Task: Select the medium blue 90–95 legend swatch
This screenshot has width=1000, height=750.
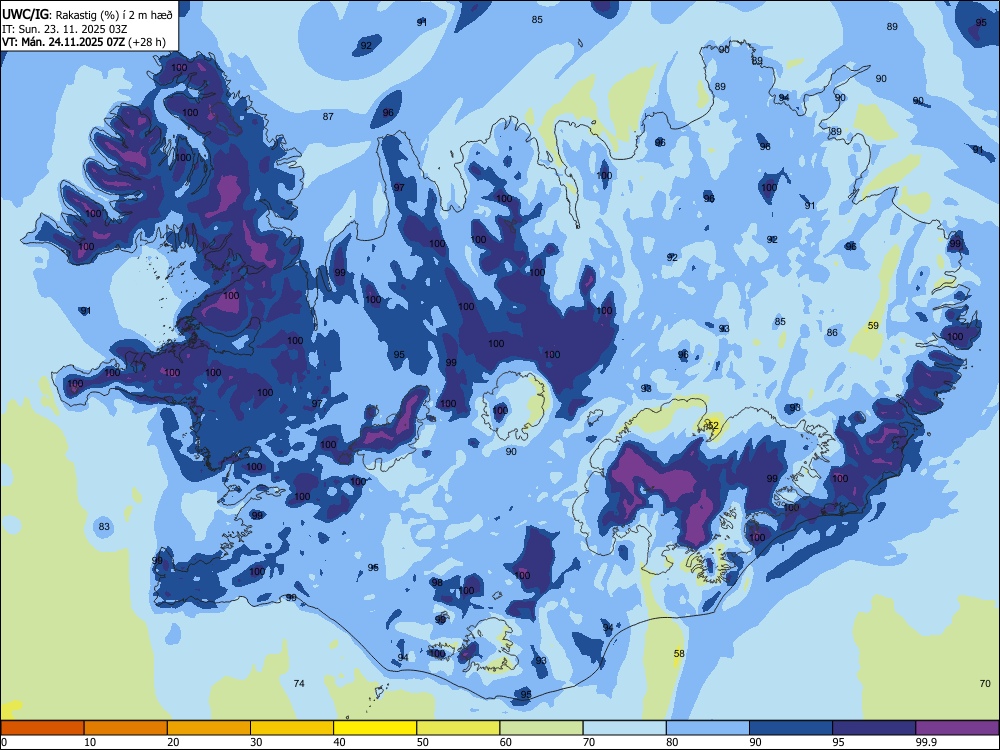Action: 791,728
